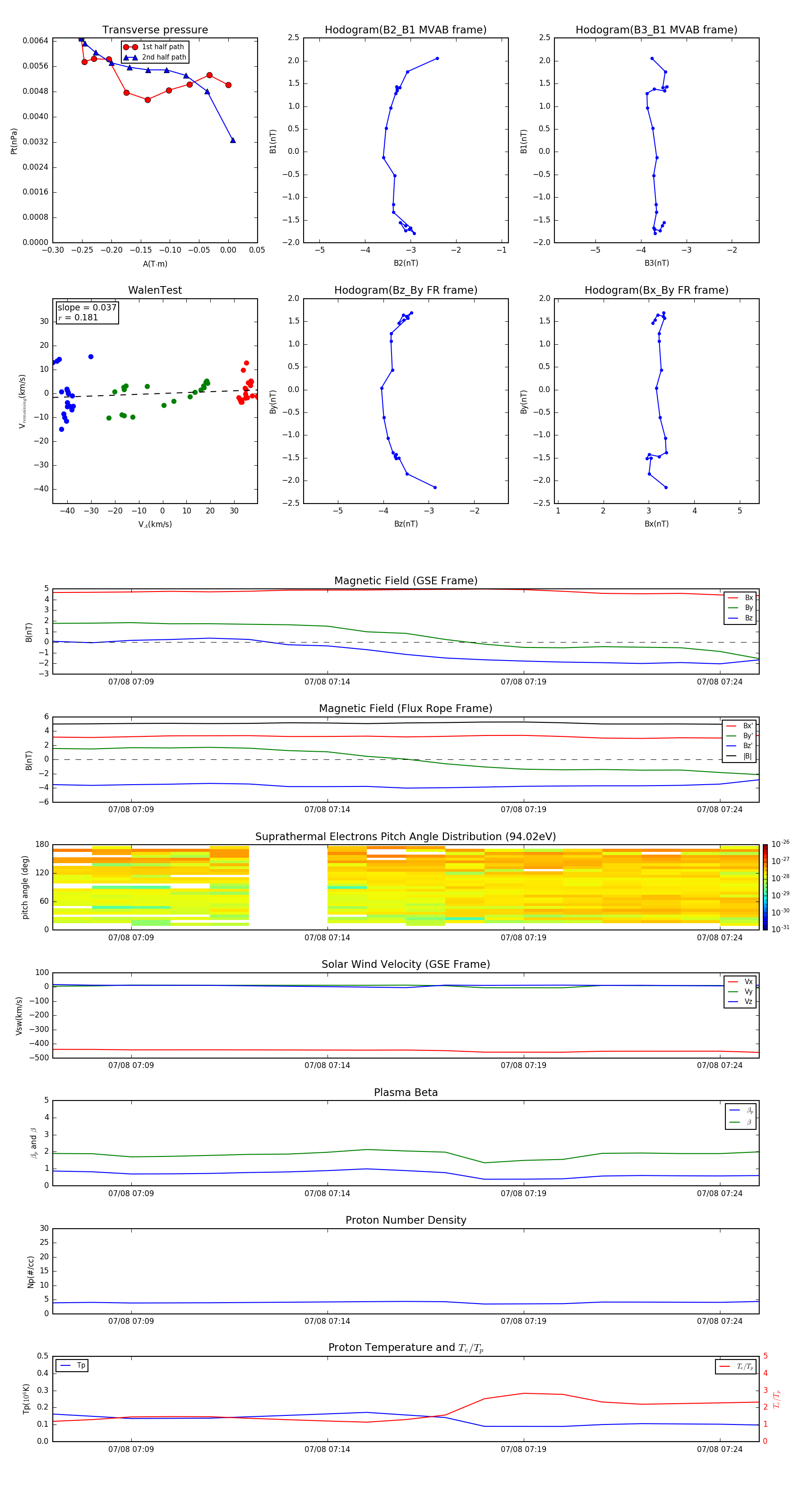Click the 'Solar Wind Velocity (GSE Frame)' title

pyautogui.click(x=406, y=965)
